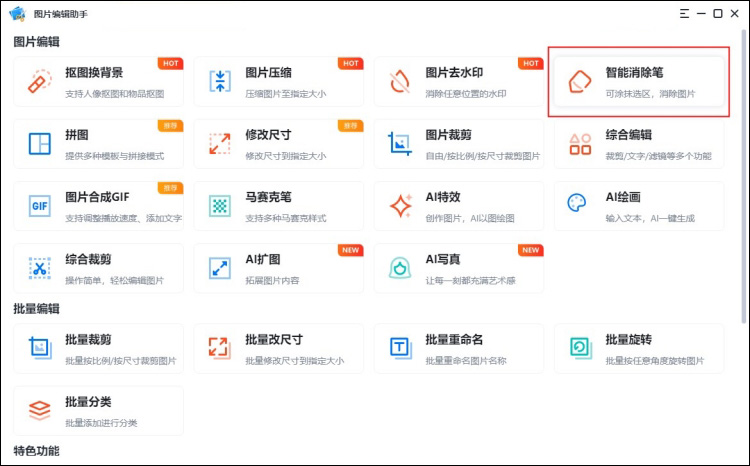The height and width of the screenshot is (466, 750).
Task: Click the AI绘画 palette icon
Action: click(x=577, y=203)
